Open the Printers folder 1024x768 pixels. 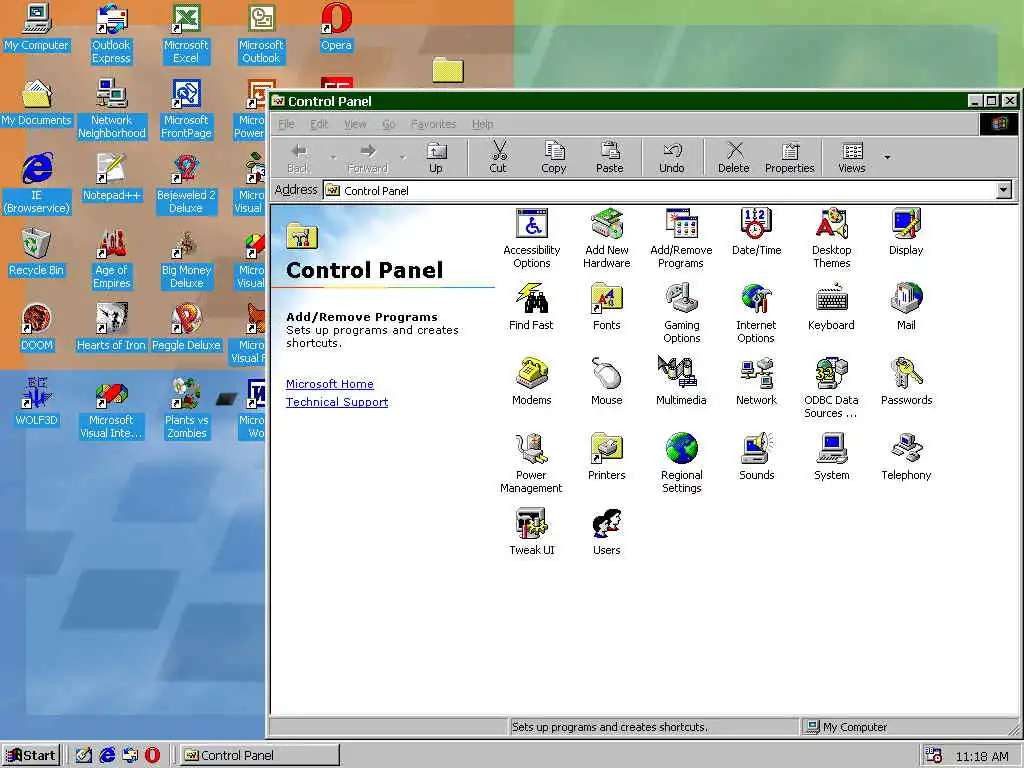pos(607,457)
